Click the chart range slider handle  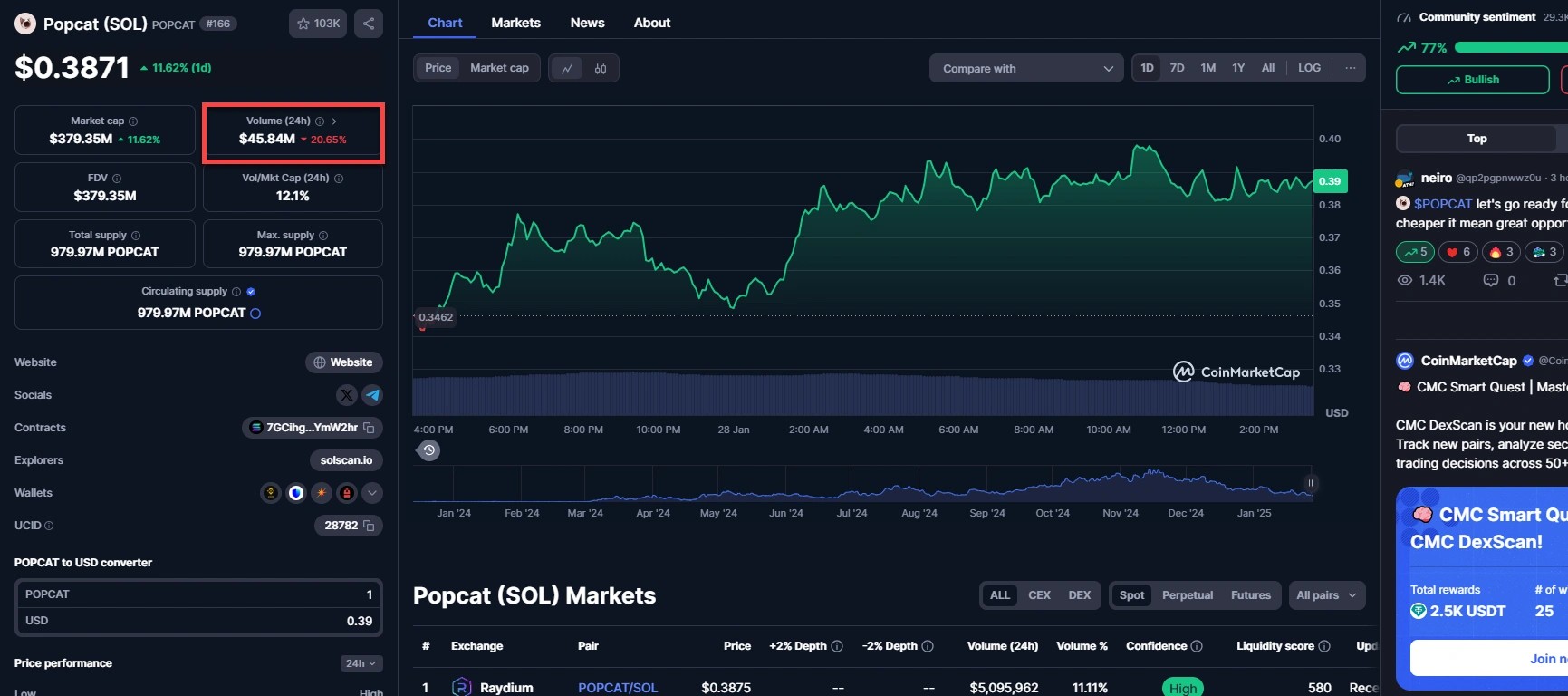[x=1310, y=483]
